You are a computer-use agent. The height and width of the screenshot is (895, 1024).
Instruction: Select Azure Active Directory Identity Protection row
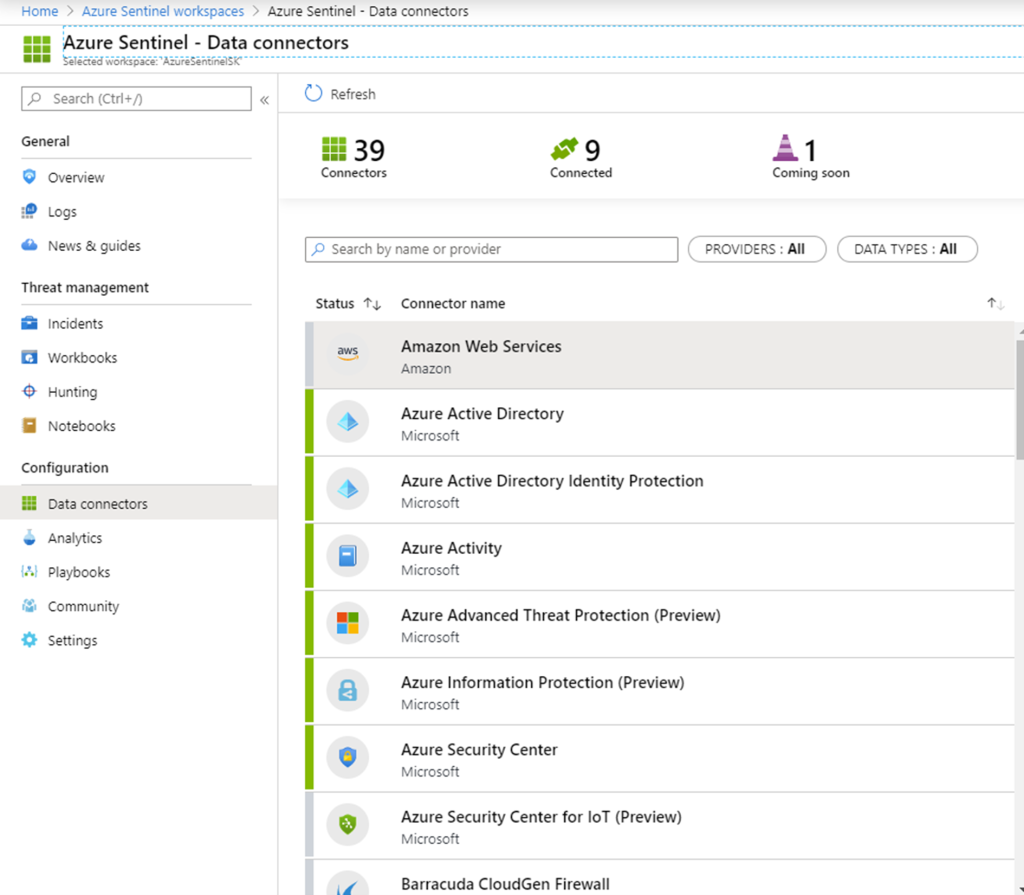click(552, 490)
